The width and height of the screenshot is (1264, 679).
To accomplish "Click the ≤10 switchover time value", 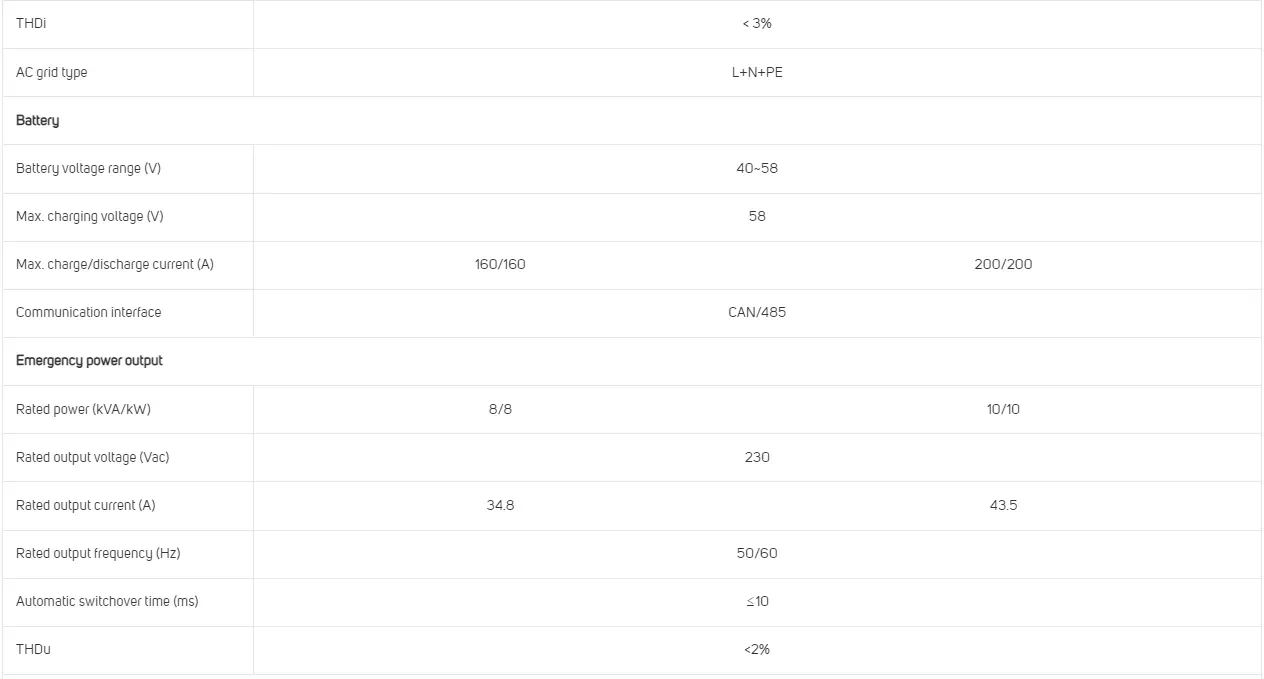I will click(757, 601).
